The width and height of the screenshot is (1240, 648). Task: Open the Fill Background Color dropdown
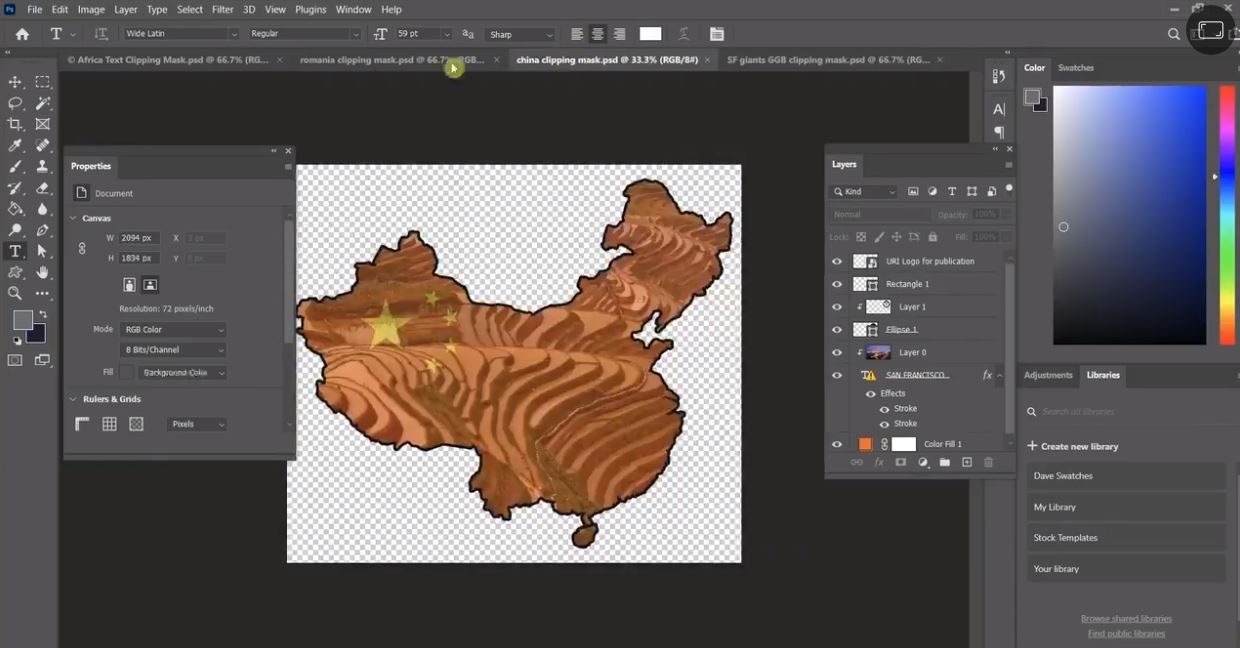(x=181, y=372)
